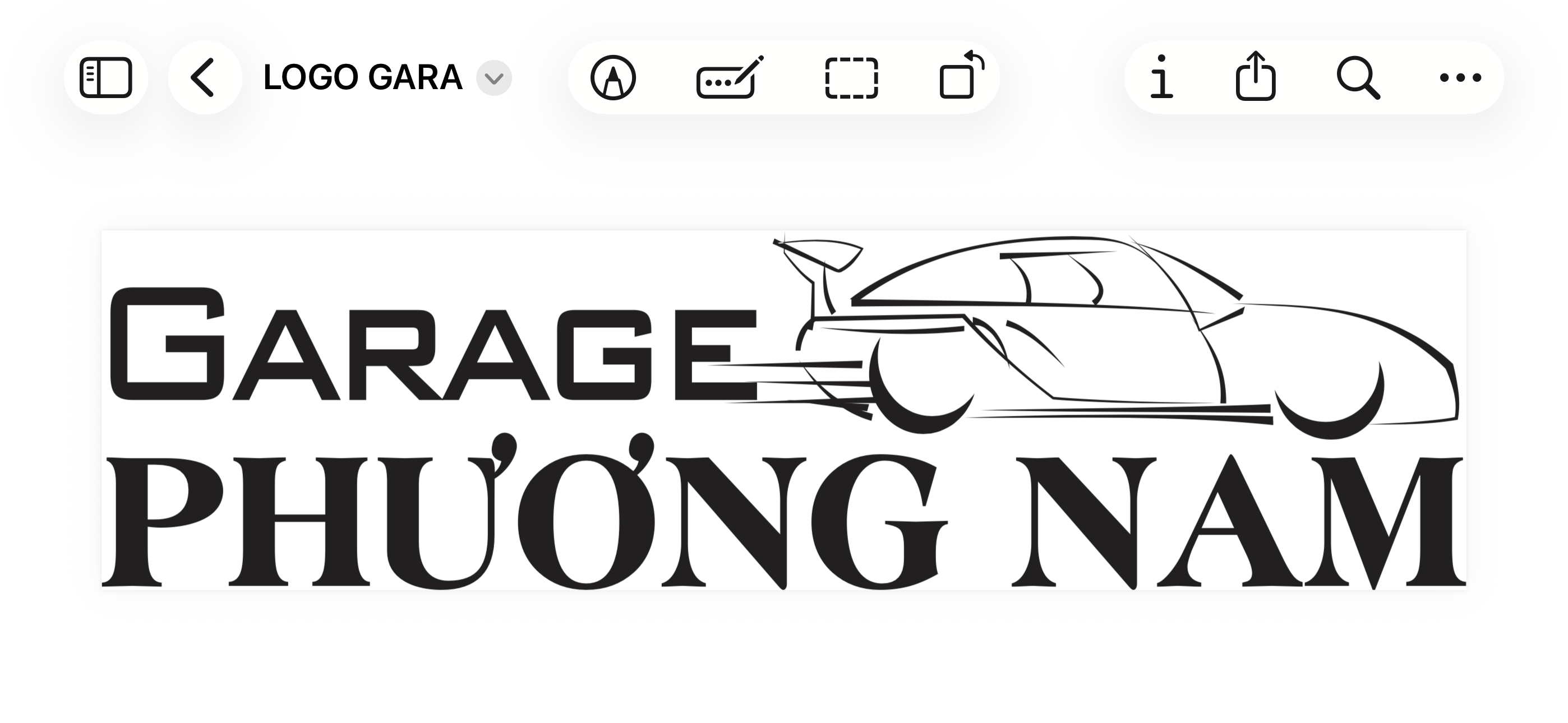Open the LOGO GARA title dropdown
The width and height of the screenshot is (1568, 723).
point(494,78)
